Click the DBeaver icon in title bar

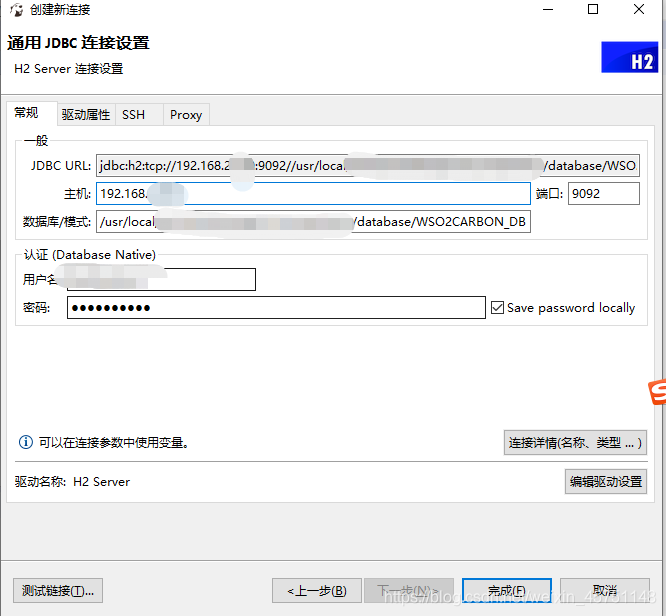pyautogui.click(x=16, y=9)
